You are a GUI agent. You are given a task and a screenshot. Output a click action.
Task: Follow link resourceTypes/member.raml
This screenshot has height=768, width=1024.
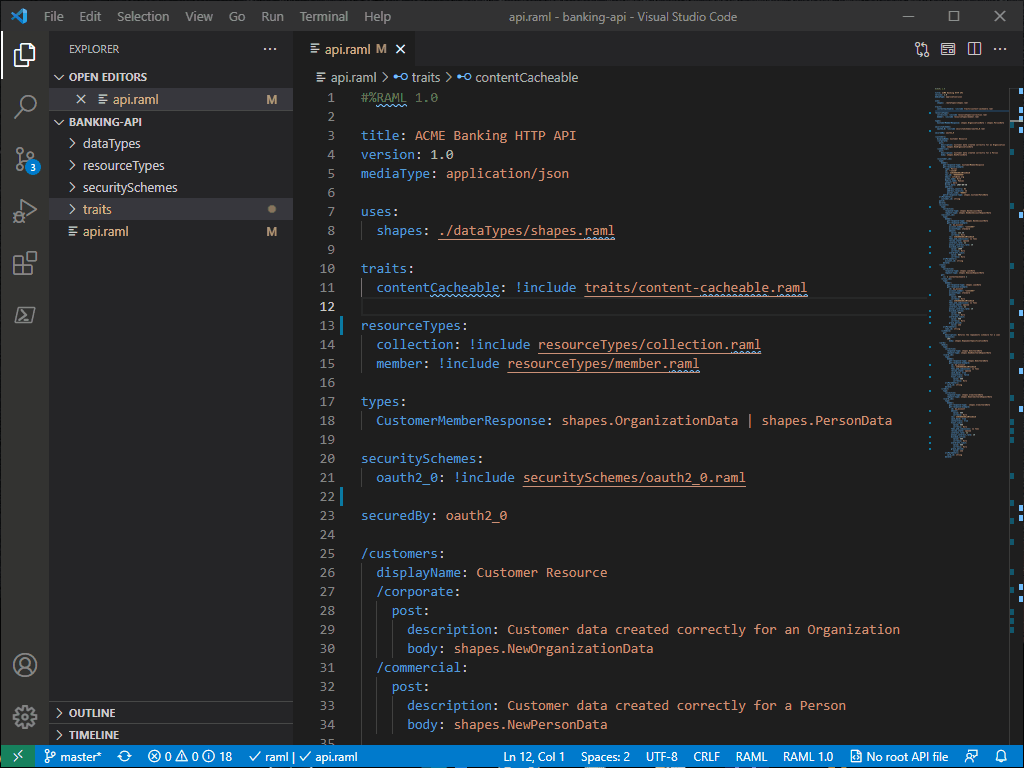point(603,364)
